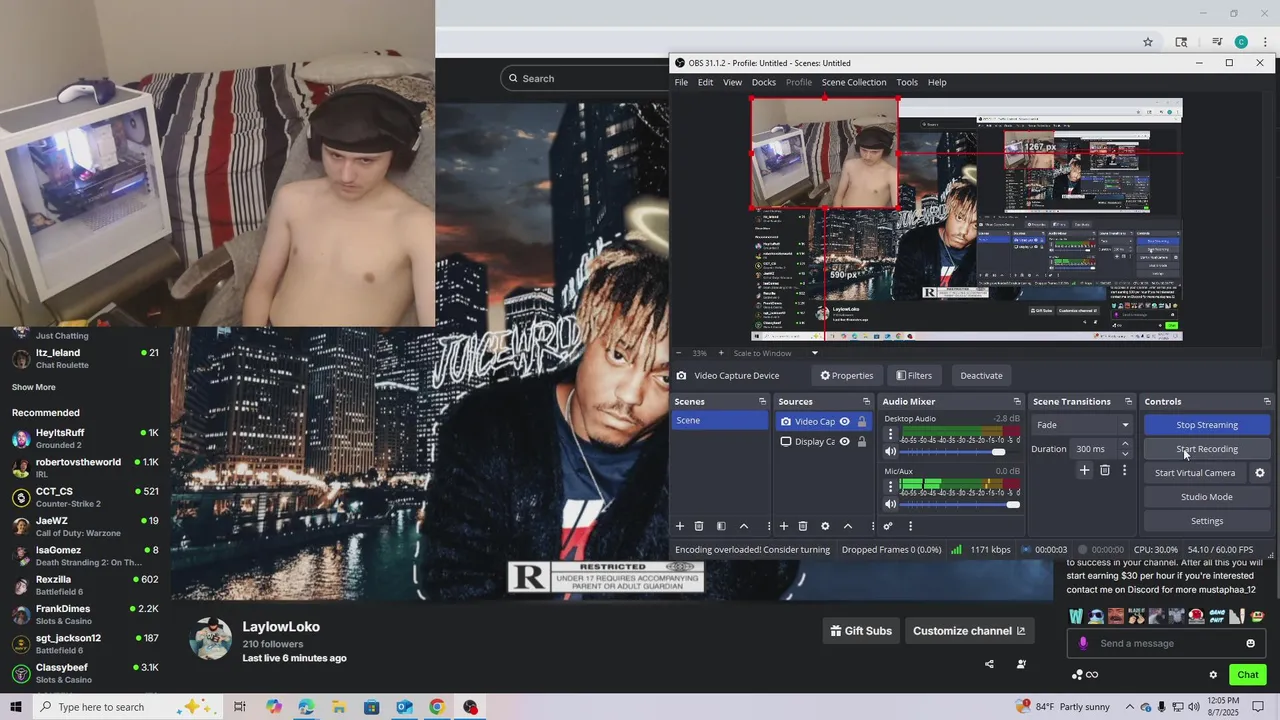Screen dimensions: 1280x720
Task: Zoom in the OBS preview
Action: (x=721, y=353)
